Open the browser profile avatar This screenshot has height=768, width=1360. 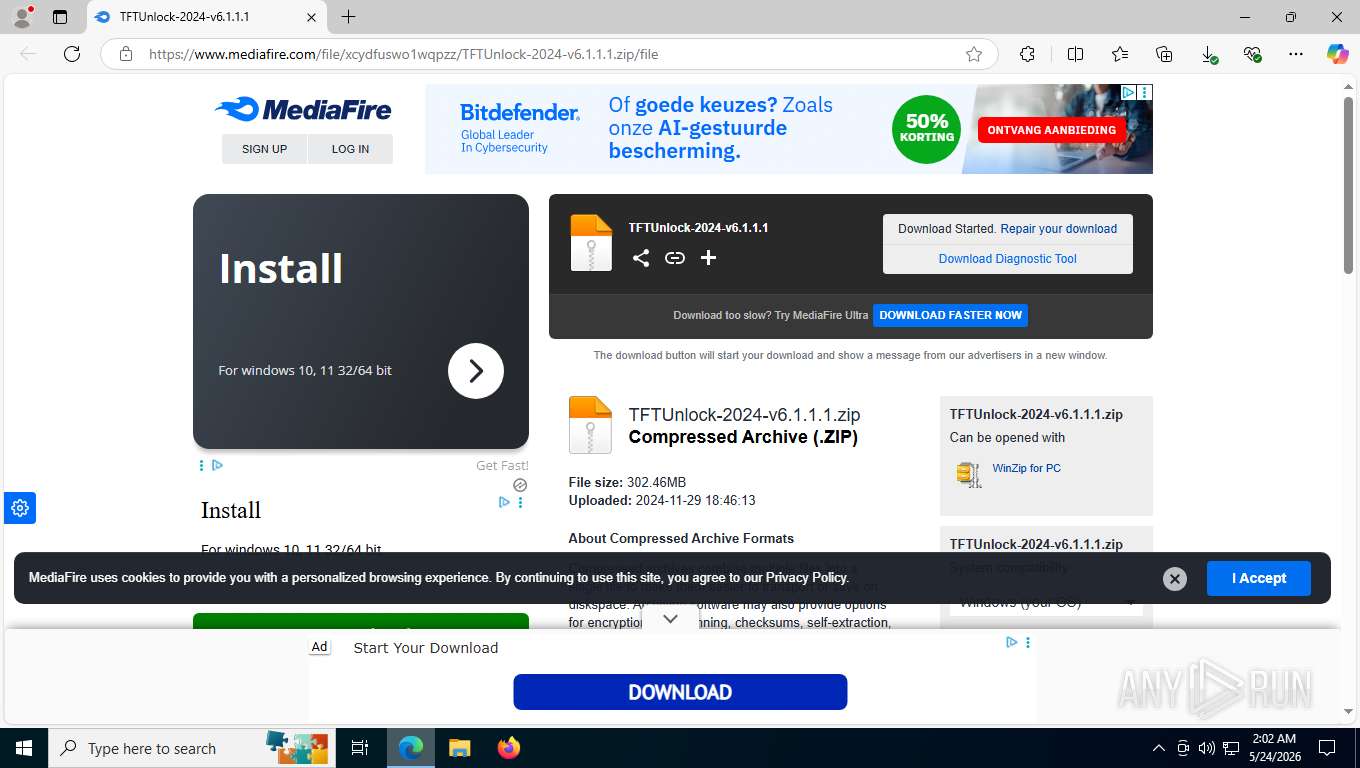point(22,16)
